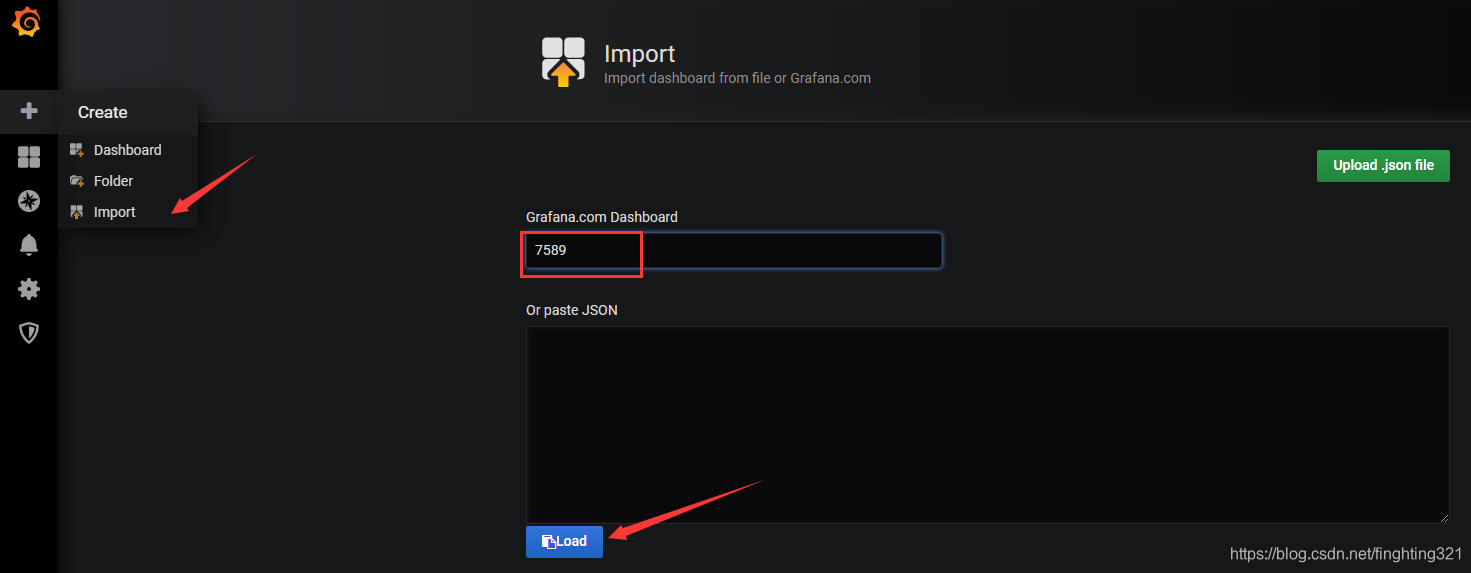
Task: Click the paste icon inside Load button
Action: (x=548, y=542)
